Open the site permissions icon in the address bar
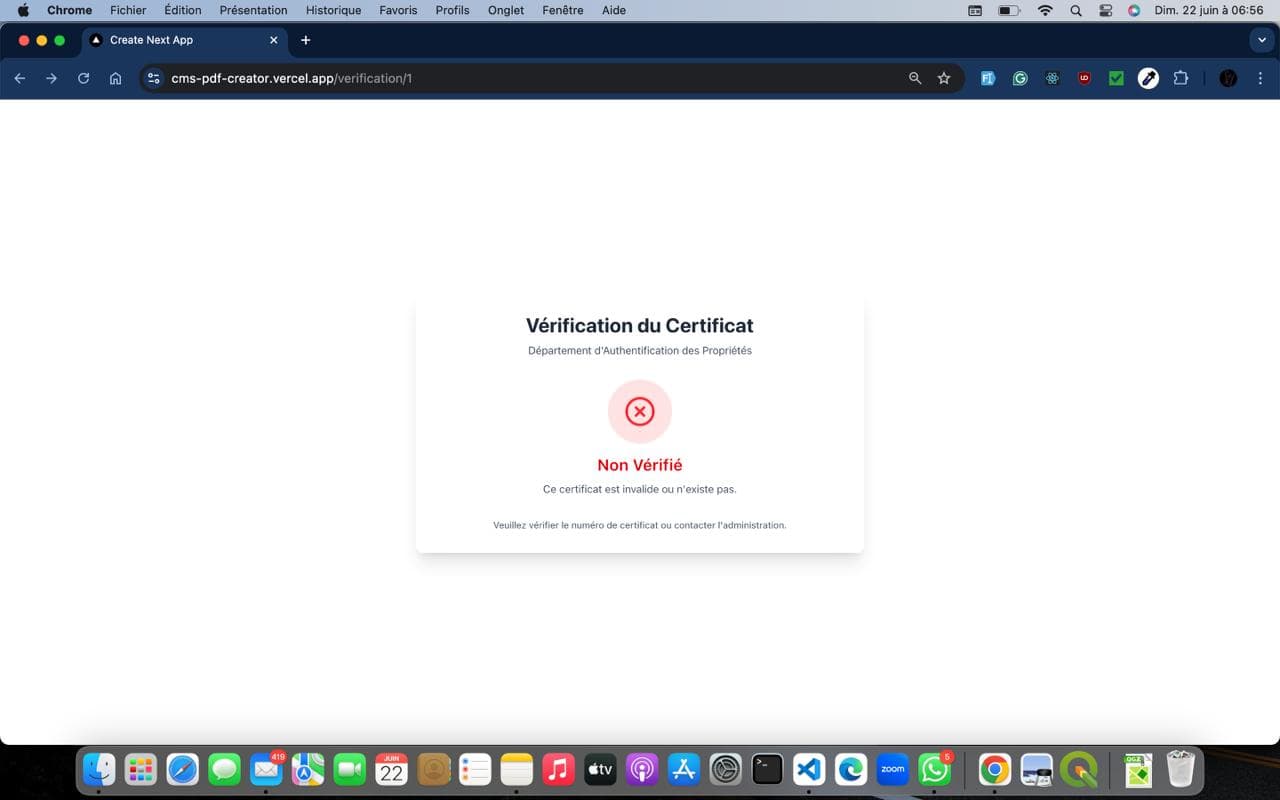 coord(153,78)
